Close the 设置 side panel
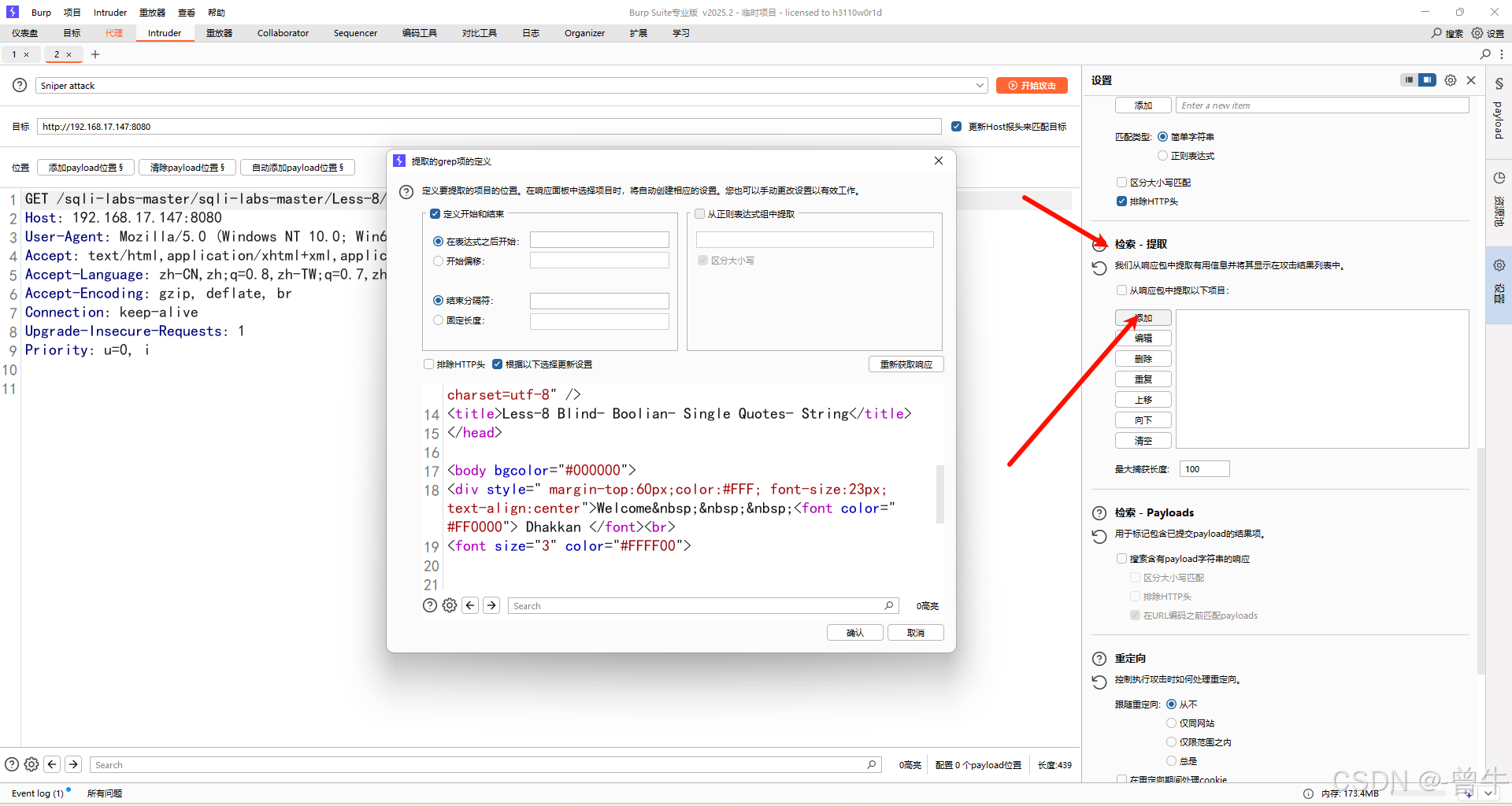This screenshot has width=1512, height=806. [1471, 80]
